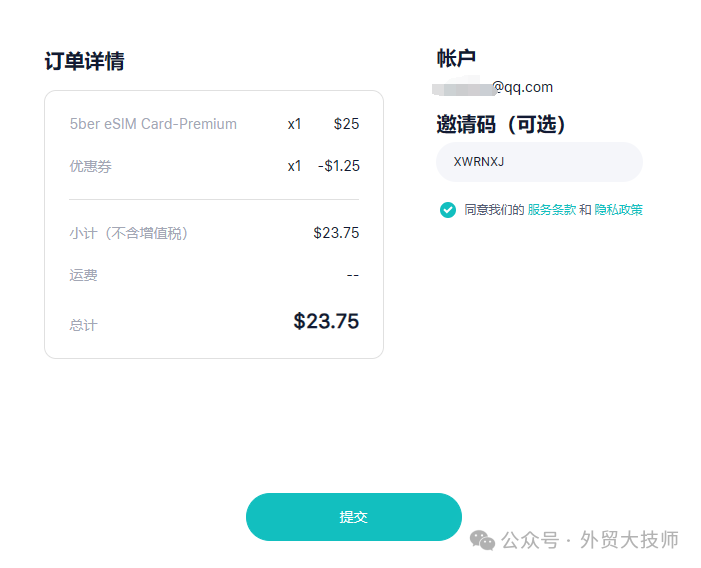
Task: Click the @qq.com account email
Action: click(x=520, y=87)
